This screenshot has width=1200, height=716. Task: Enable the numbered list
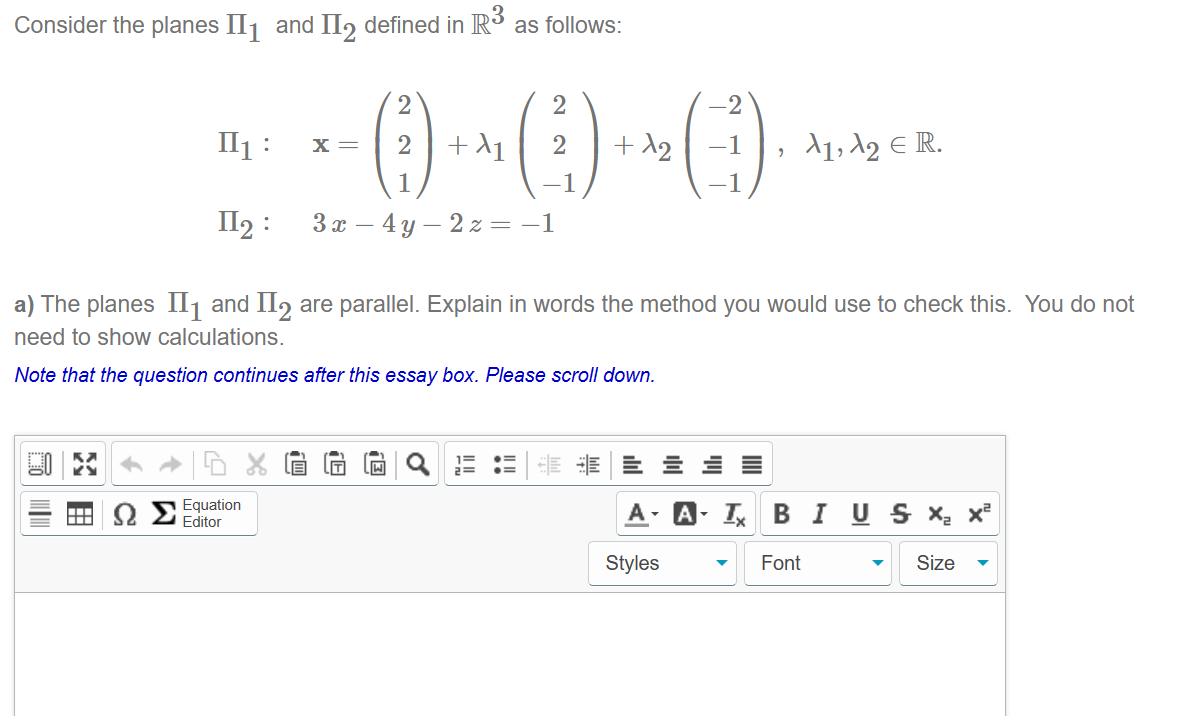pyautogui.click(x=463, y=463)
